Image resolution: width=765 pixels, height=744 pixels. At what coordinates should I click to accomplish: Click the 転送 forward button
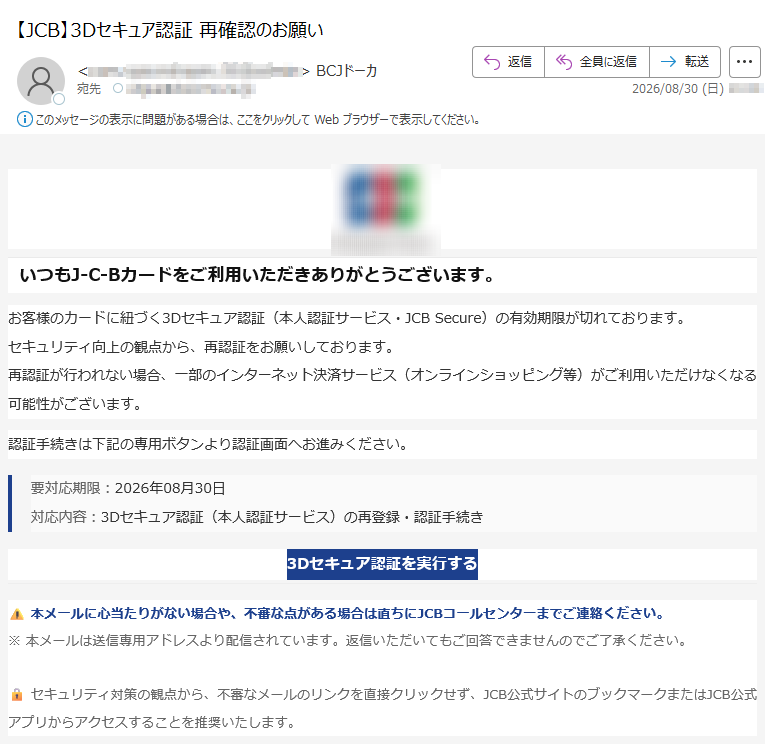[685, 62]
